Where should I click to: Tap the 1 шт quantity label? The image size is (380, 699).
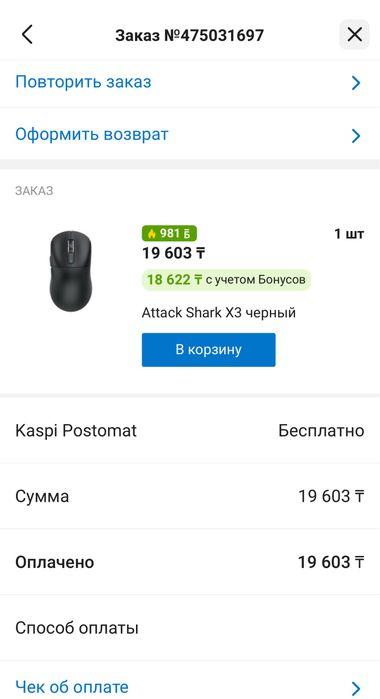click(349, 234)
